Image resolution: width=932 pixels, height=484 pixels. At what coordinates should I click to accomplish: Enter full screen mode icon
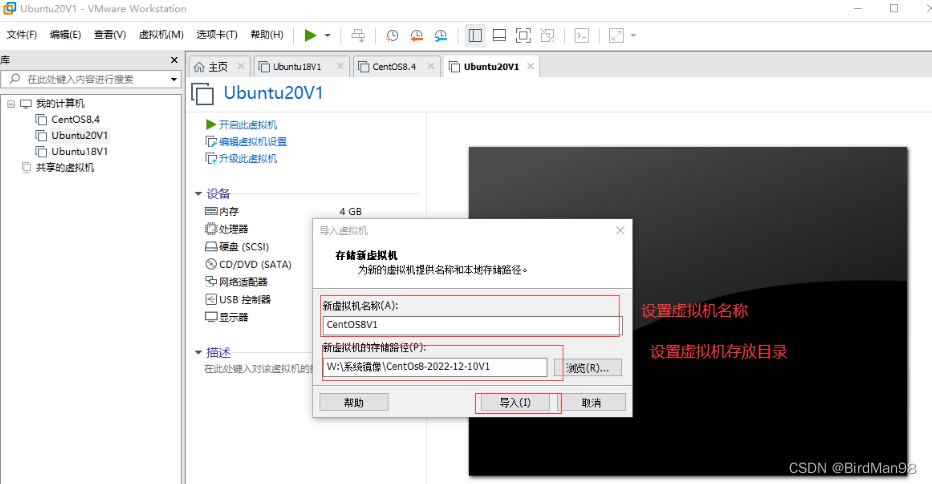click(x=523, y=36)
